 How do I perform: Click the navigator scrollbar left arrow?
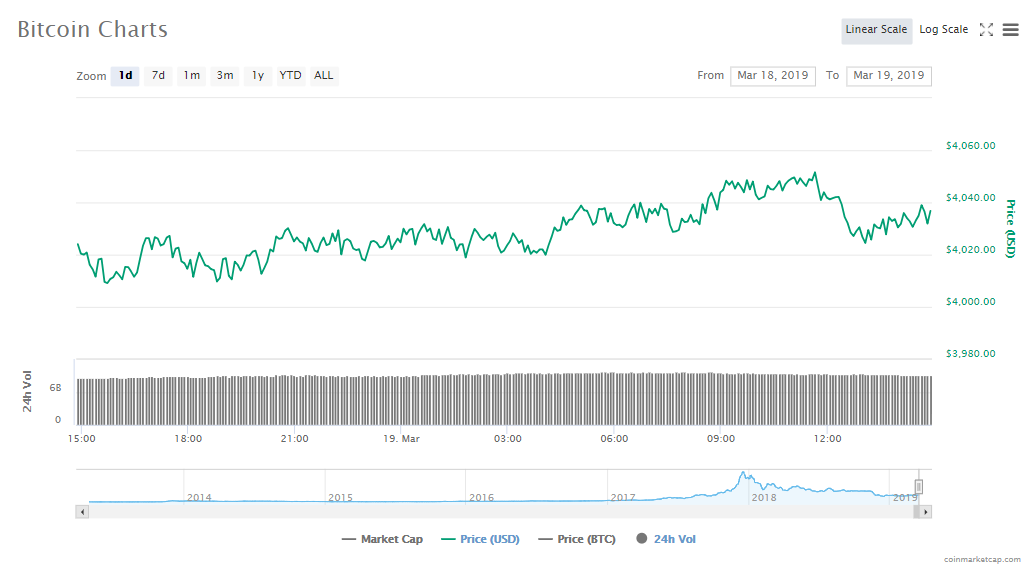click(x=83, y=512)
